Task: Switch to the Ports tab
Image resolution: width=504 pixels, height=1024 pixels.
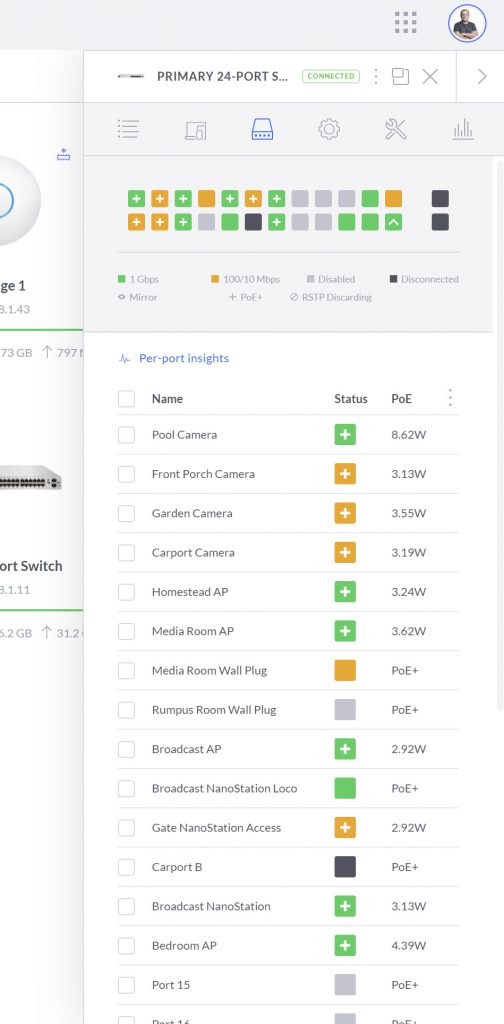Action: (x=262, y=129)
